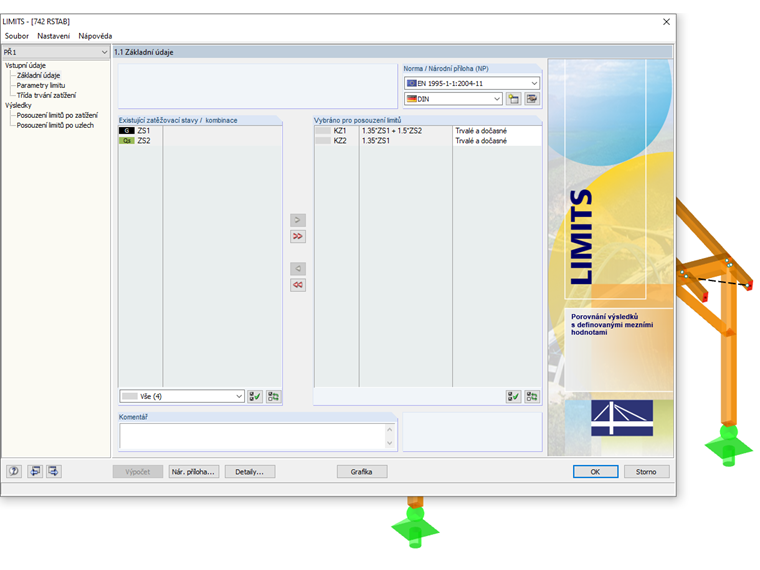This screenshot has width=760, height=570.
Task: Click the Komentář scrollbar up arrow
Action: tap(390, 429)
